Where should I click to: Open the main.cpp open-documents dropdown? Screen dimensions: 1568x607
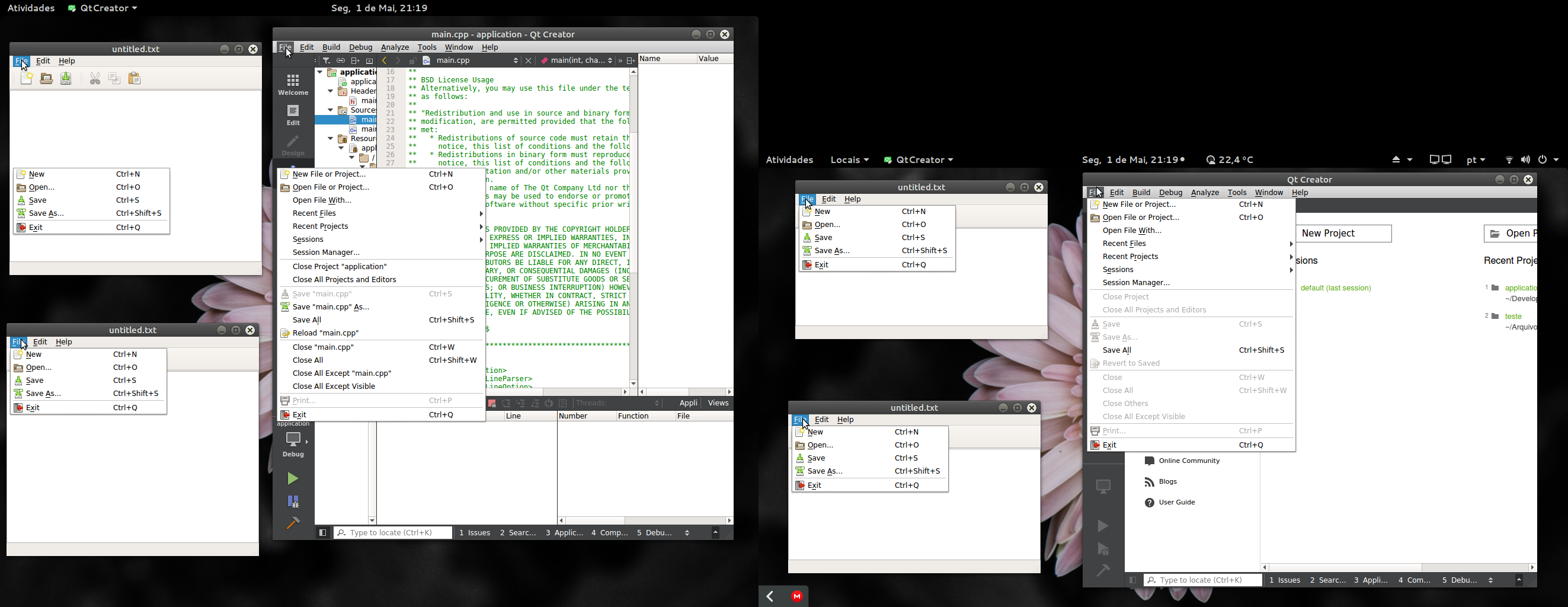(x=515, y=61)
